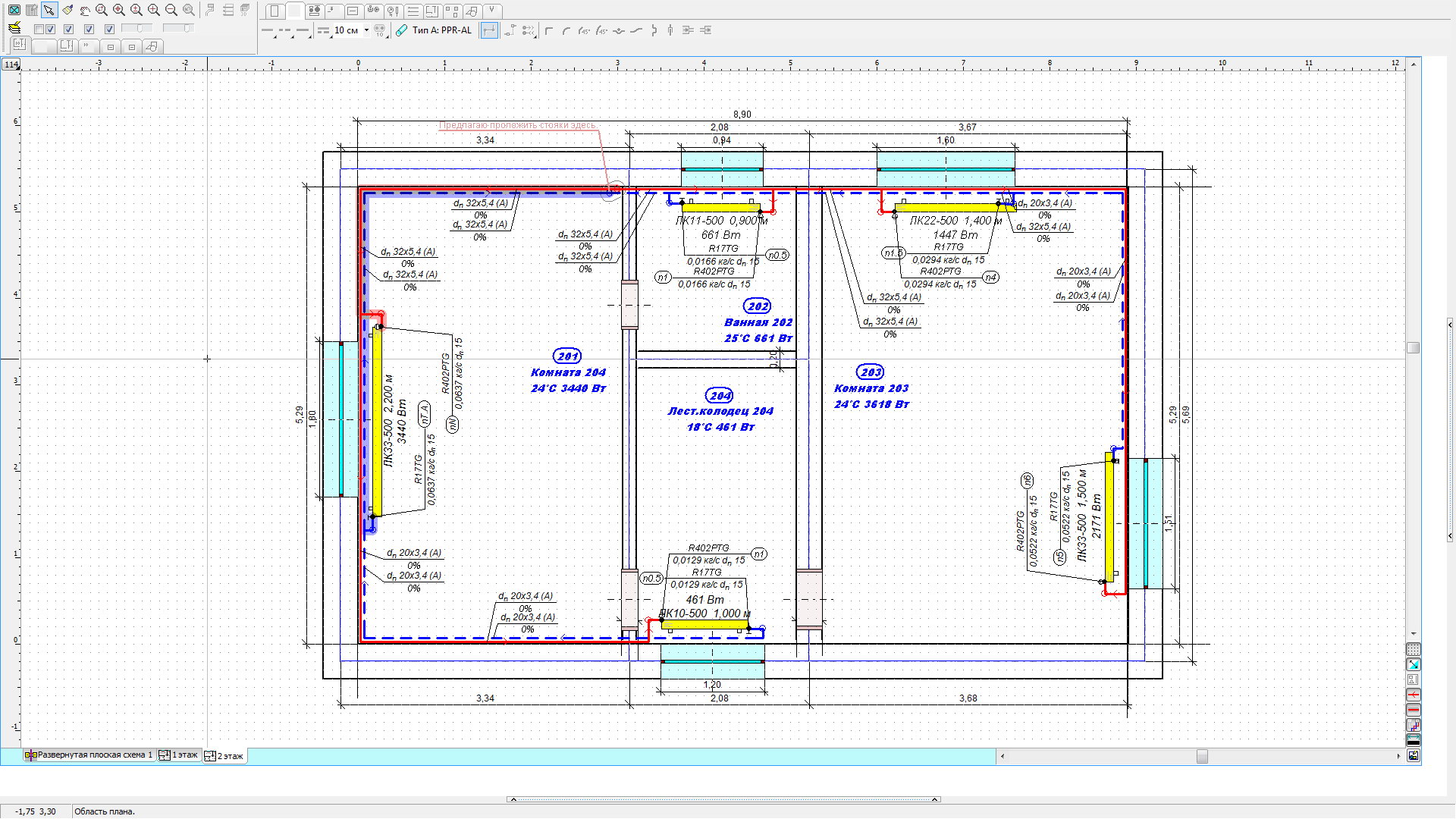Screen dimensions: 1456x819
Task: Click the Тип А: PPR-AL pipe type
Action: (x=441, y=30)
